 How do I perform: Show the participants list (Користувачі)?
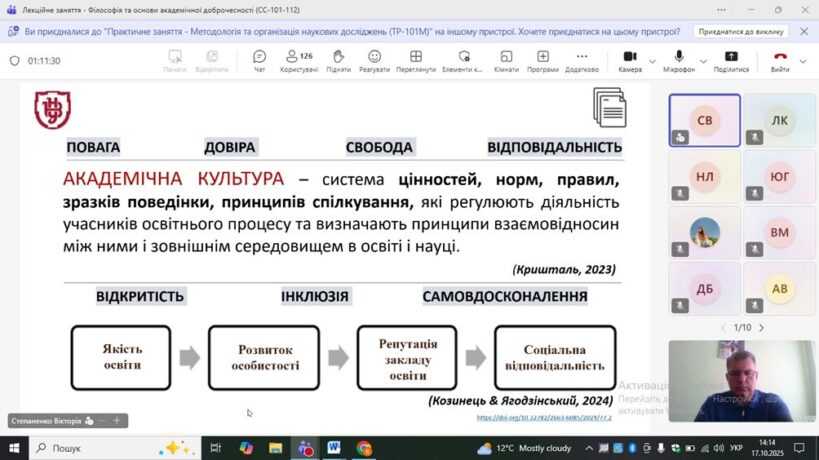coord(298,60)
